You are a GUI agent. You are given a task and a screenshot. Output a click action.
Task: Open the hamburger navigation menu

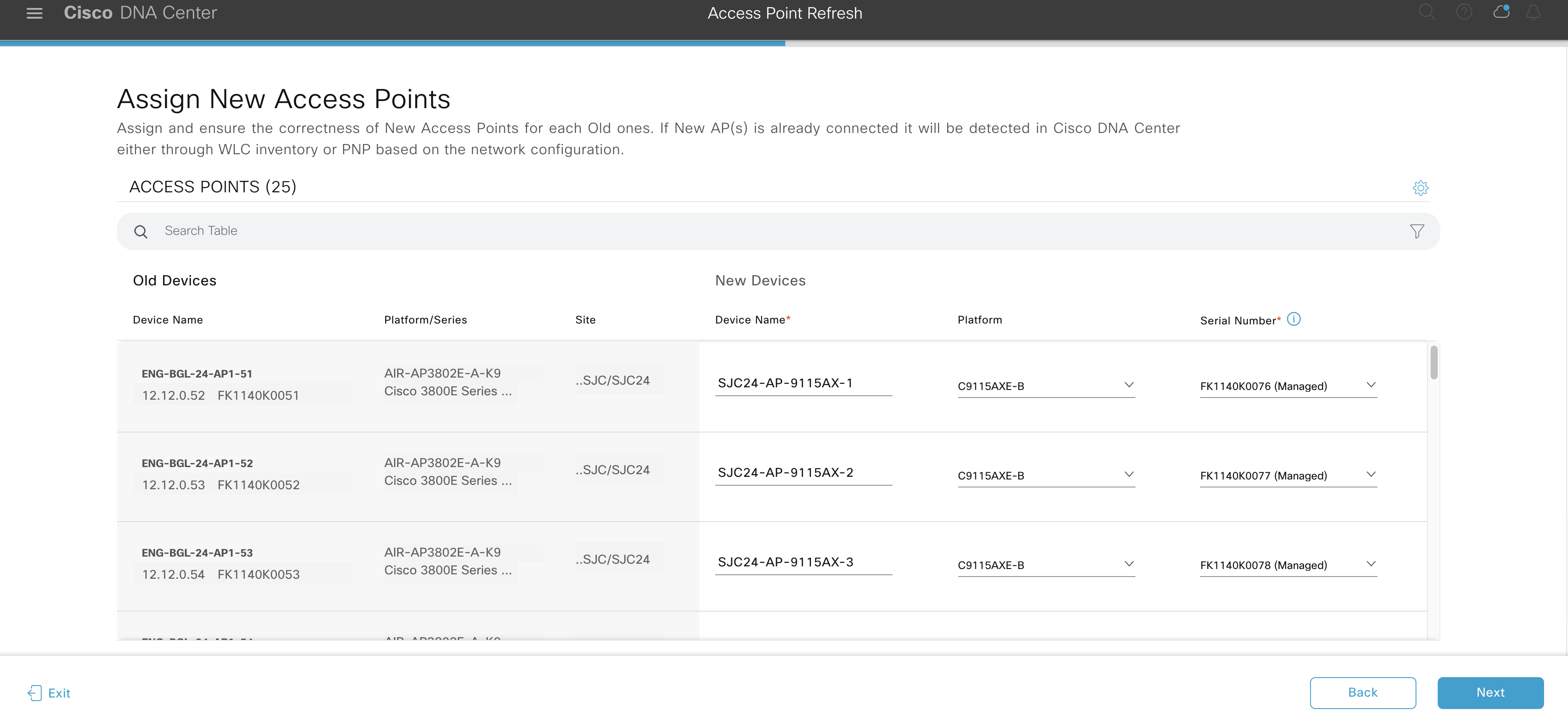[x=35, y=13]
